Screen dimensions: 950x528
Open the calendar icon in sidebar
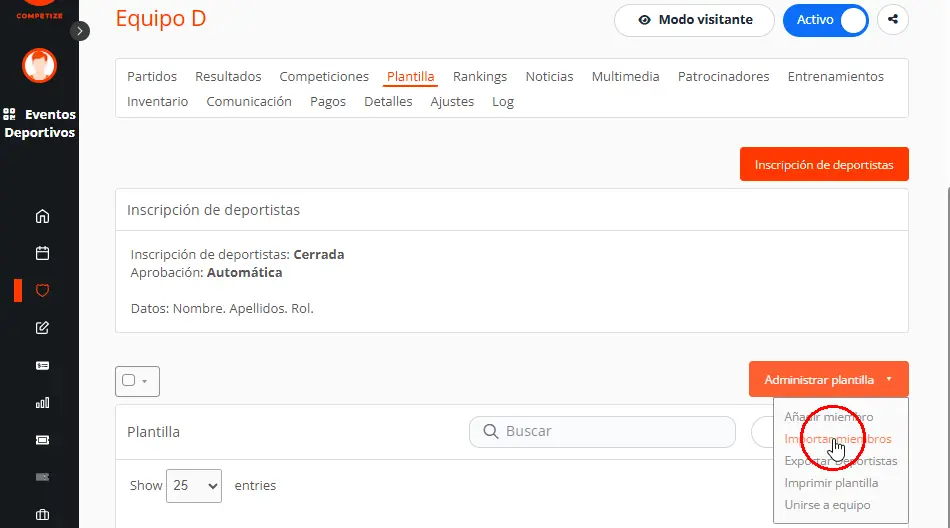coord(42,253)
